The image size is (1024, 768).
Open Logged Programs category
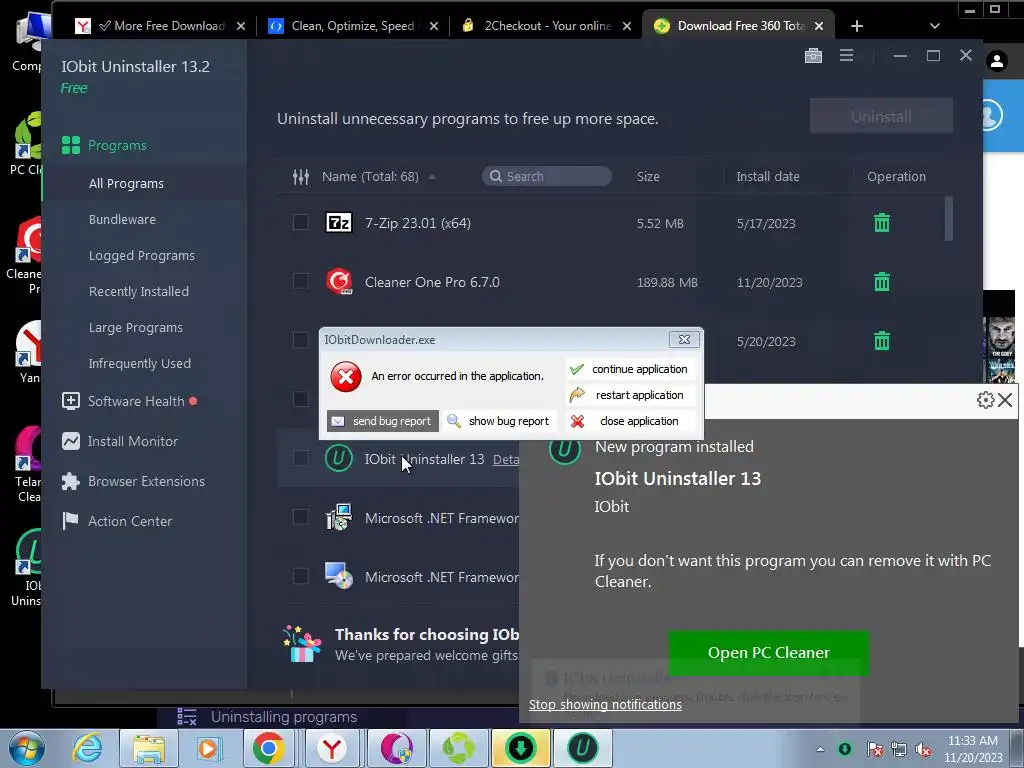click(x=142, y=255)
